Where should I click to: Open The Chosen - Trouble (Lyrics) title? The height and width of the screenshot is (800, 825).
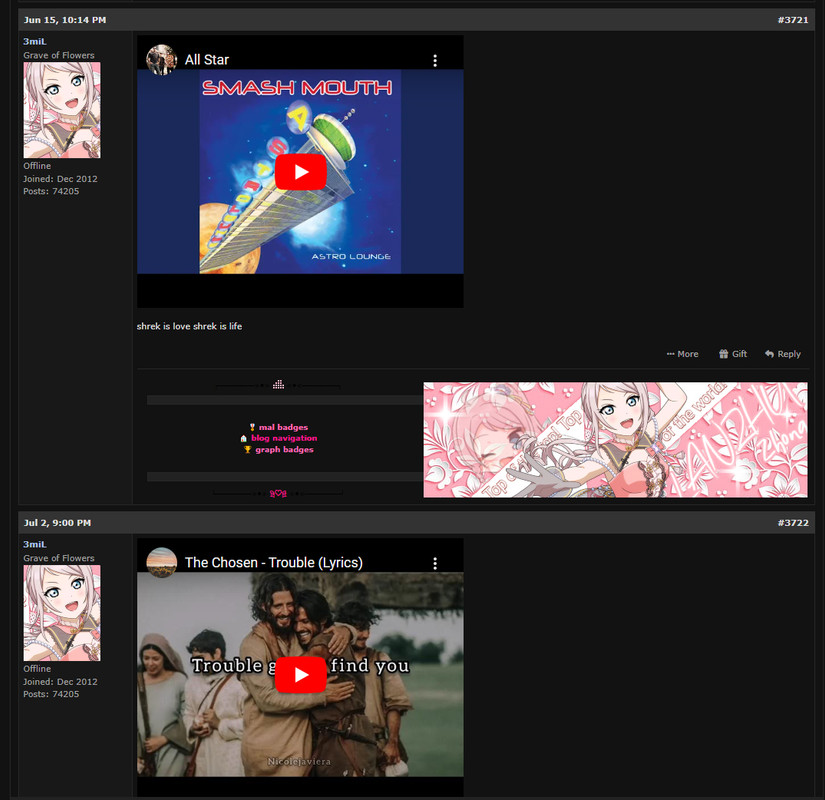tap(274, 563)
